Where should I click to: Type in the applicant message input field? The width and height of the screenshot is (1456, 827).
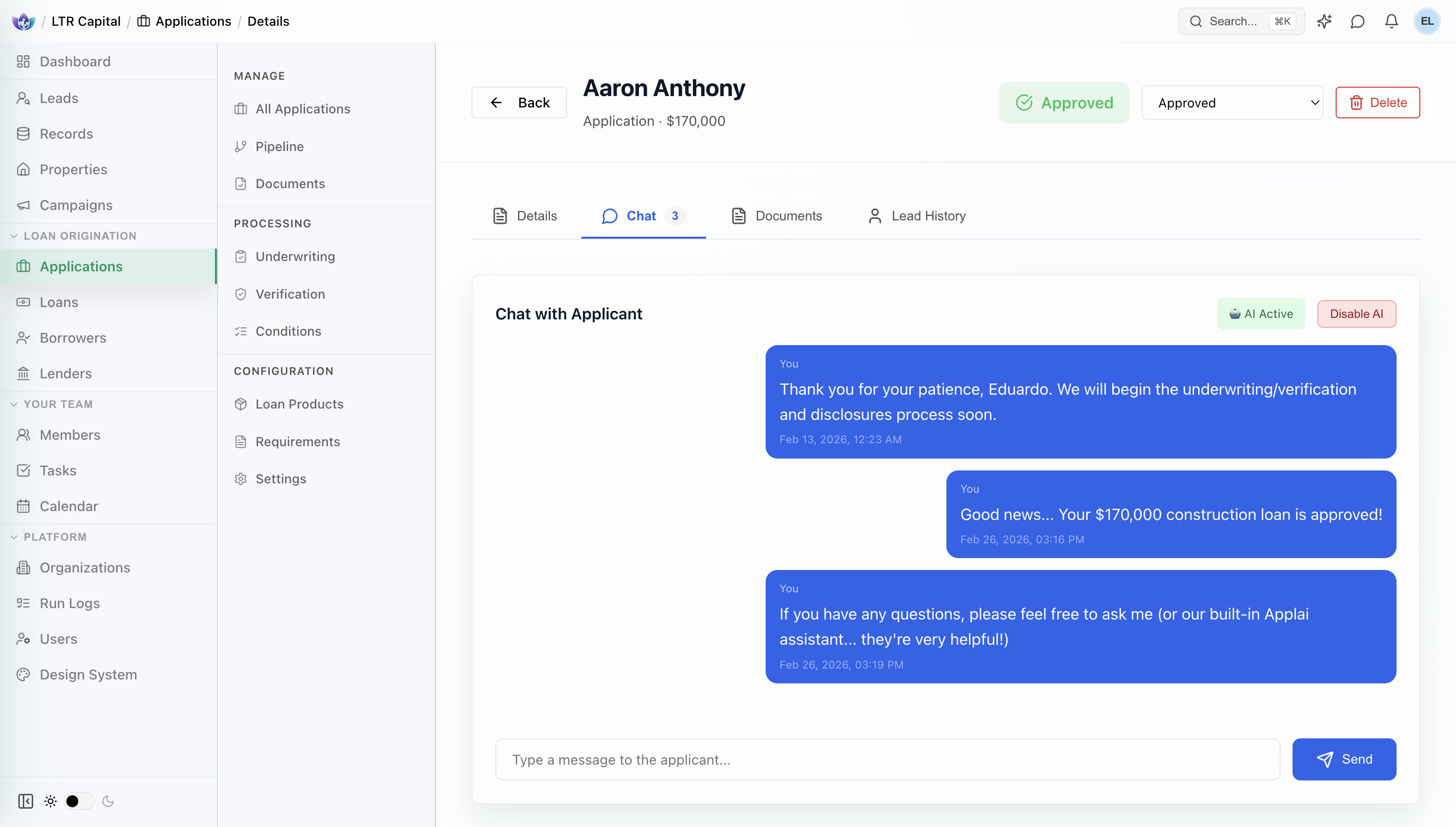(886, 759)
